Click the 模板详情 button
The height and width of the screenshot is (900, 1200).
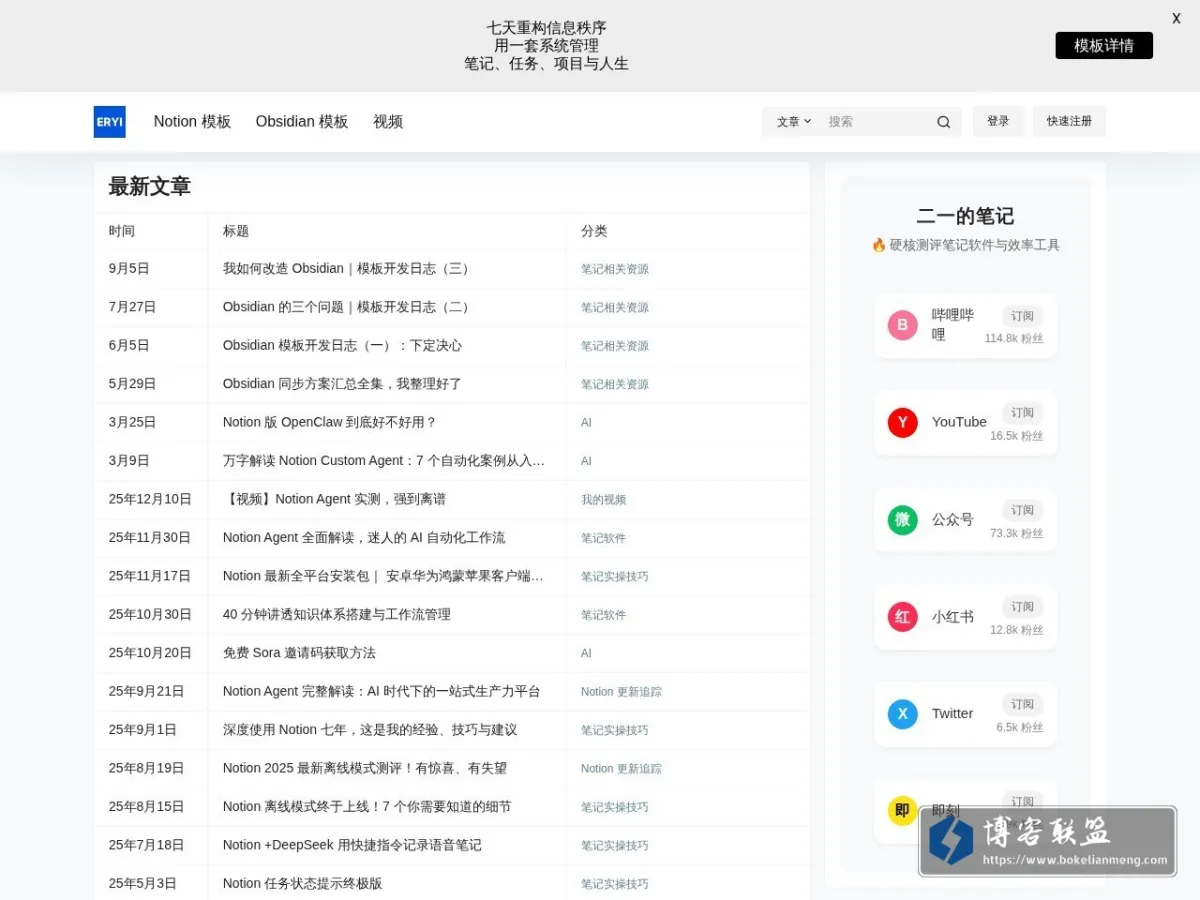coord(1104,46)
